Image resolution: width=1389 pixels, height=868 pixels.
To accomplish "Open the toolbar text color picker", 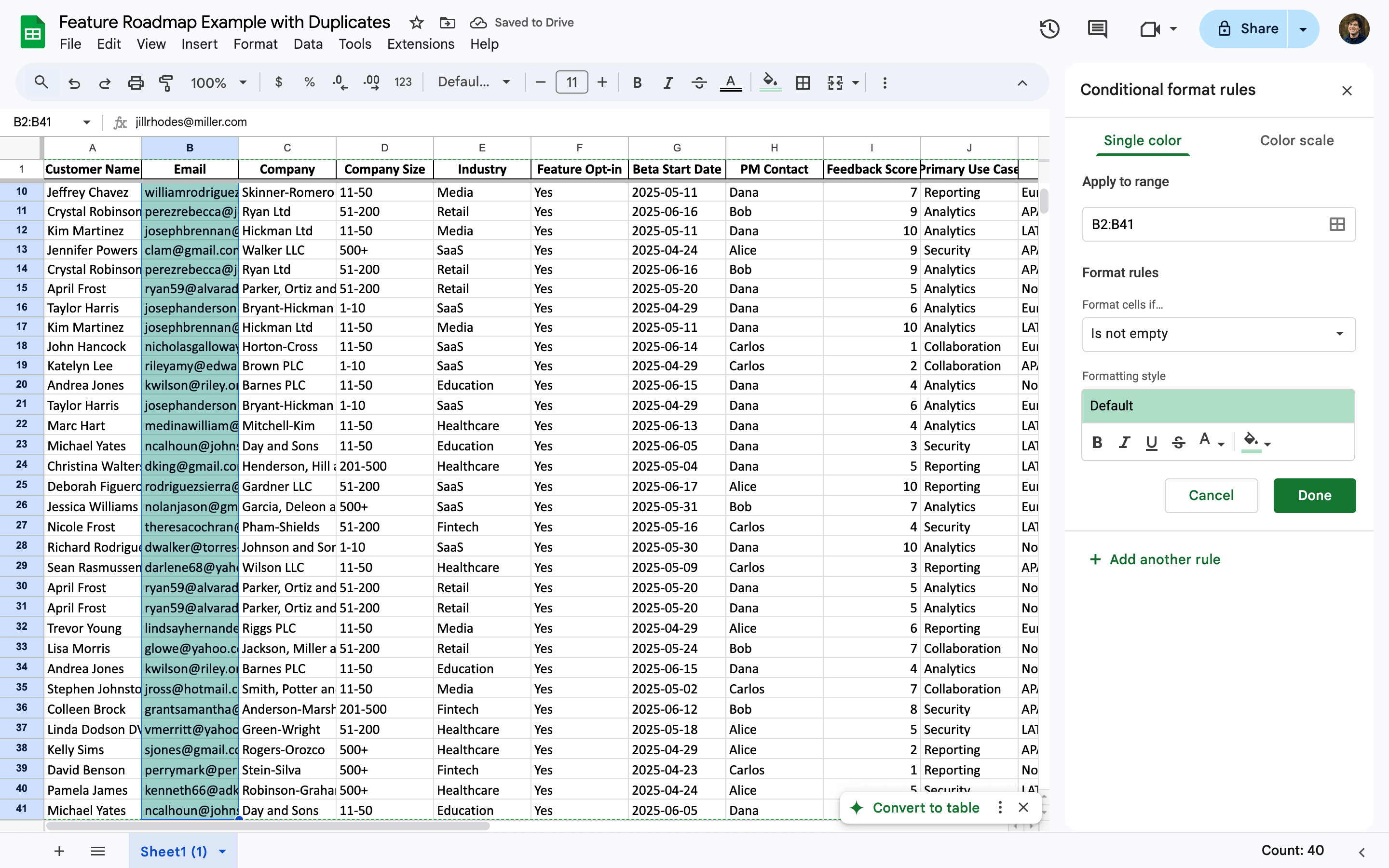I will pos(731,82).
